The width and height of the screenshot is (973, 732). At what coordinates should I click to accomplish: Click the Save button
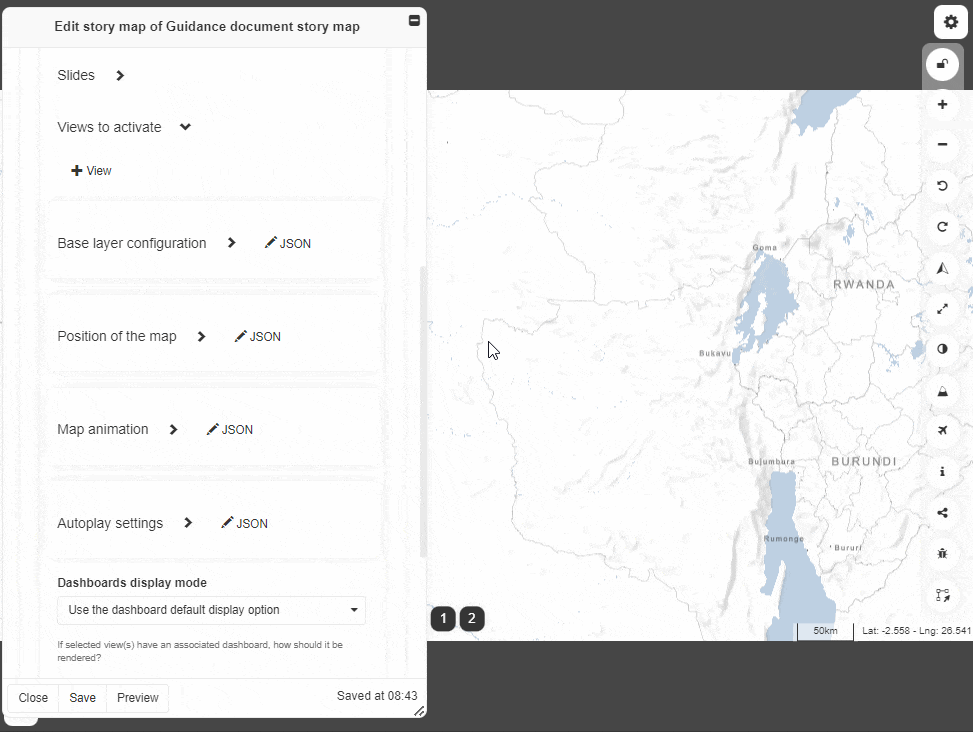82,698
